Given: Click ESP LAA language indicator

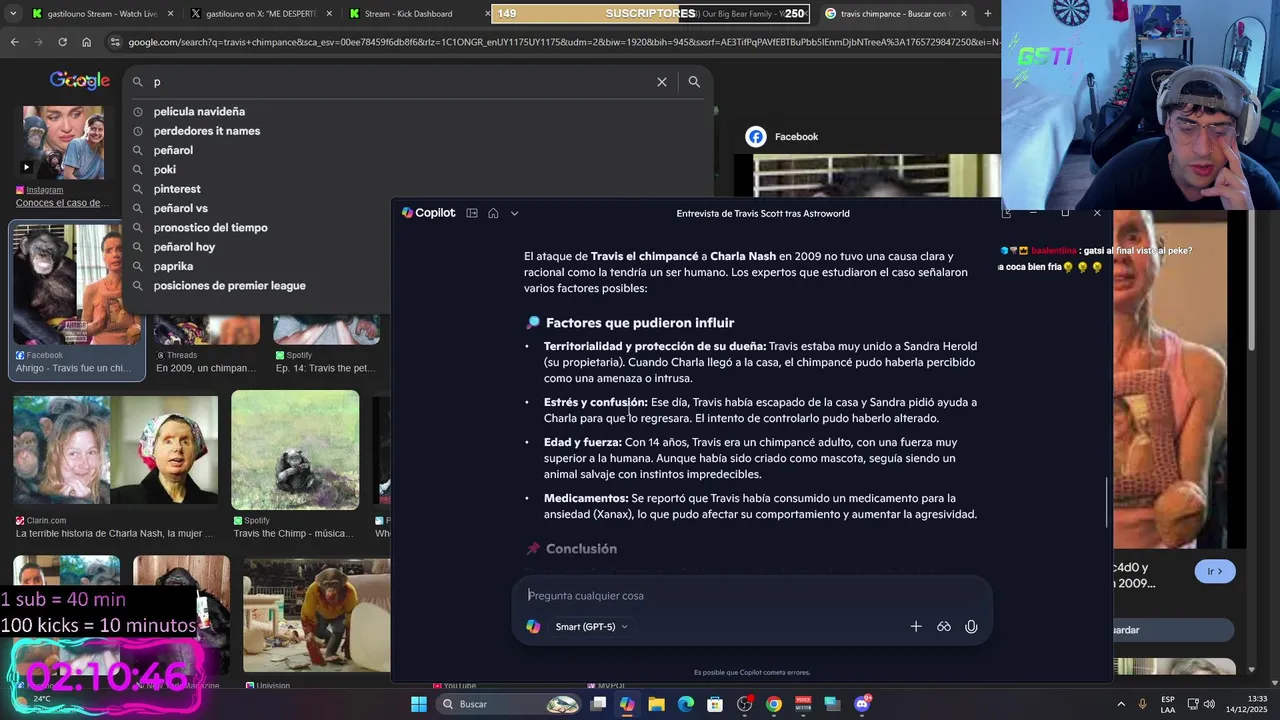Looking at the screenshot, I should [1169, 704].
